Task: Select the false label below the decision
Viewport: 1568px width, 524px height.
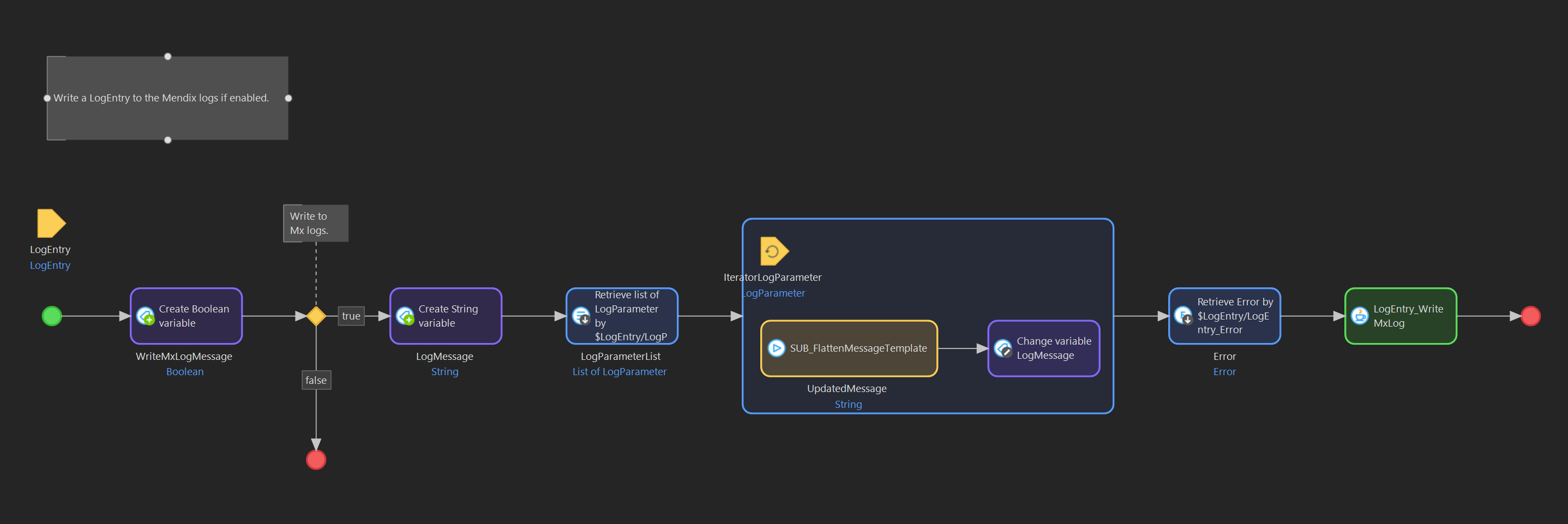Action: pyautogui.click(x=316, y=380)
